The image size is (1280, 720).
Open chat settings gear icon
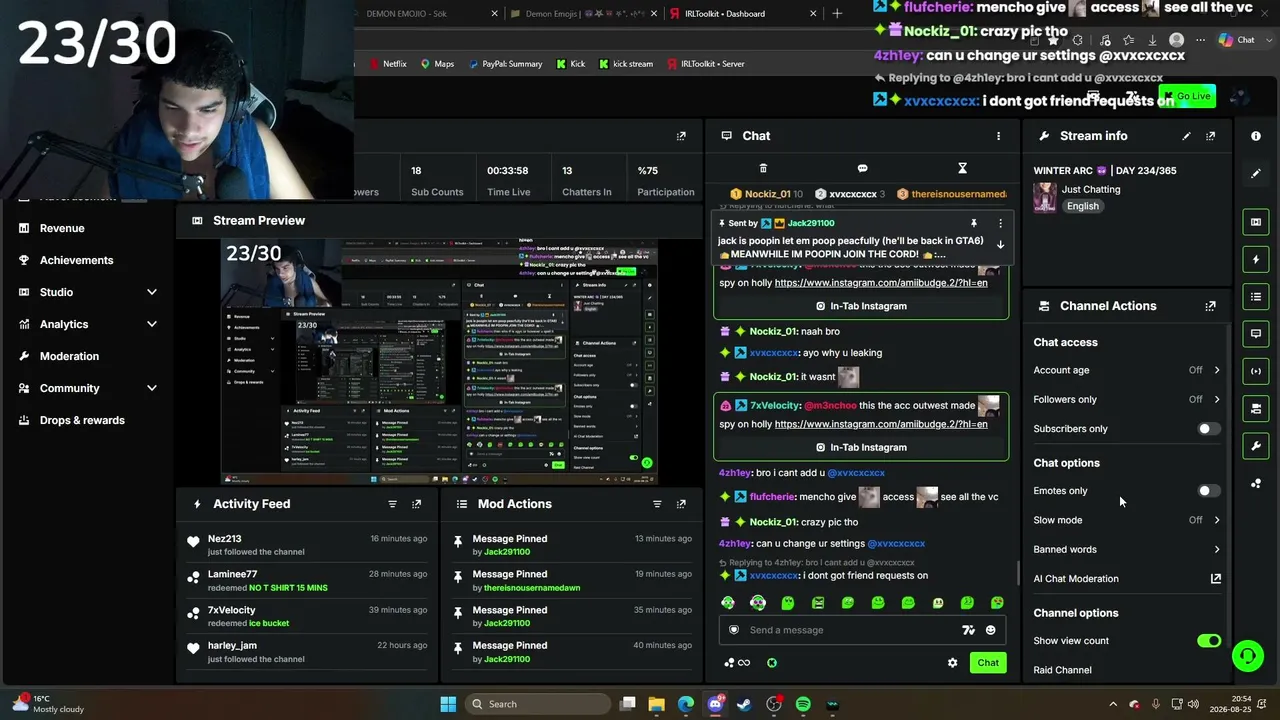pyautogui.click(x=952, y=663)
